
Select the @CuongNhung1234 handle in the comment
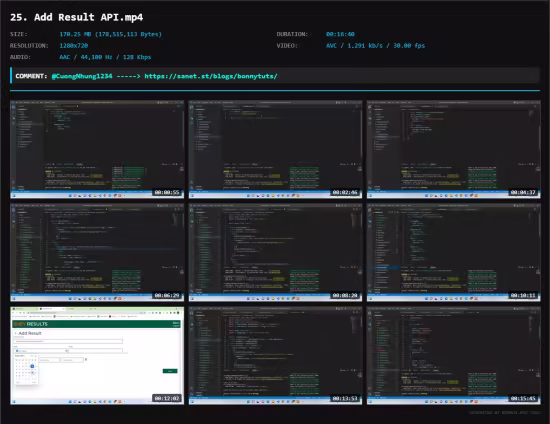pos(82,76)
